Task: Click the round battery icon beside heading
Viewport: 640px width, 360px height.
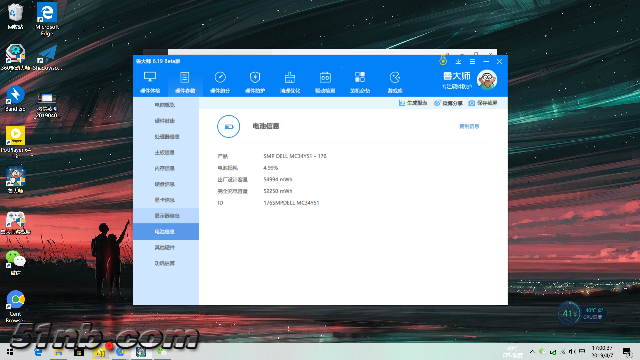Action: (229, 127)
